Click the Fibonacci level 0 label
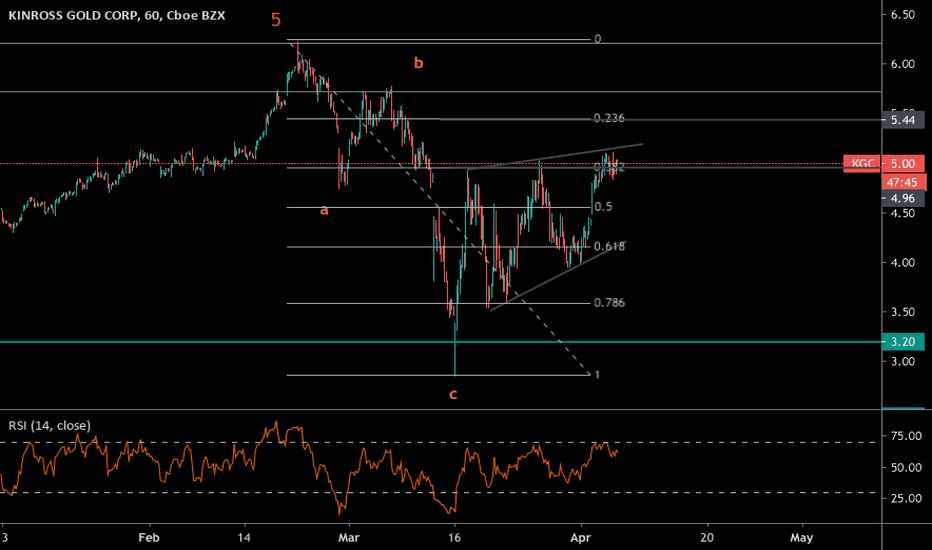The image size is (932, 550). pyautogui.click(x=597, y=39)
